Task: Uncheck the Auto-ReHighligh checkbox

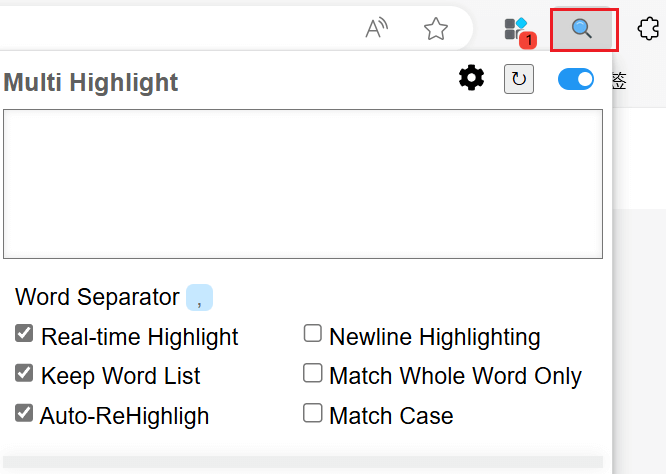Action: pos(25,412)
